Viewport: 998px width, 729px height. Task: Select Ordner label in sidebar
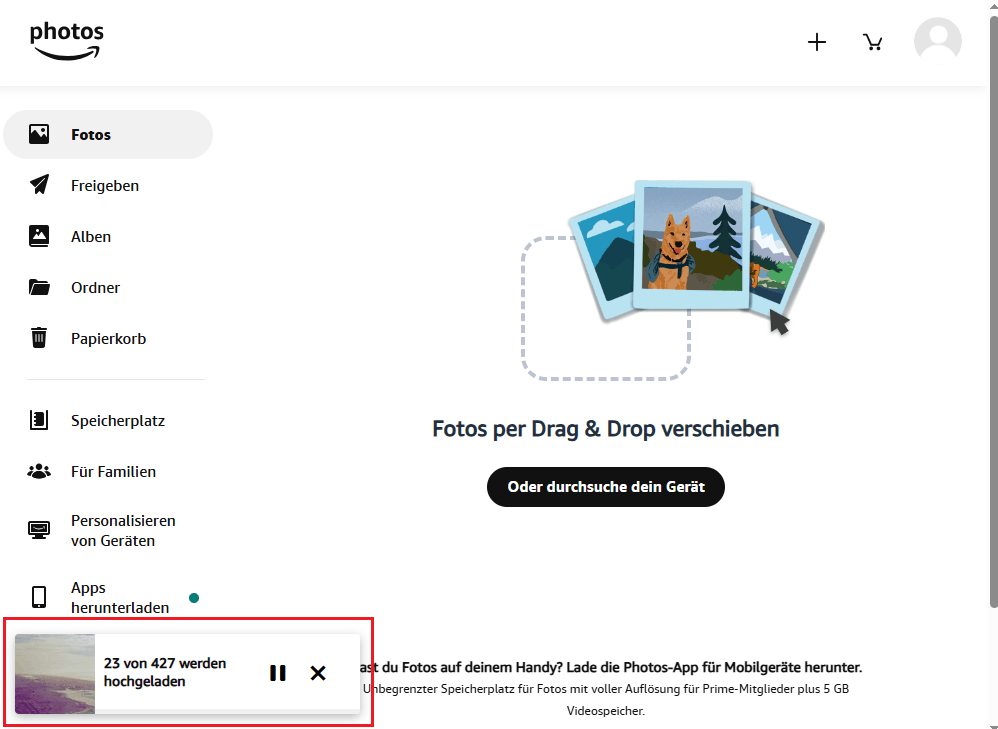(95, 288)
